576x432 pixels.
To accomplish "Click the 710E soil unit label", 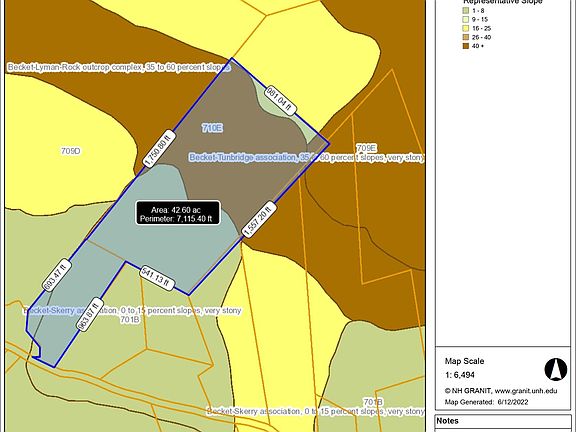I will (212, 128).
